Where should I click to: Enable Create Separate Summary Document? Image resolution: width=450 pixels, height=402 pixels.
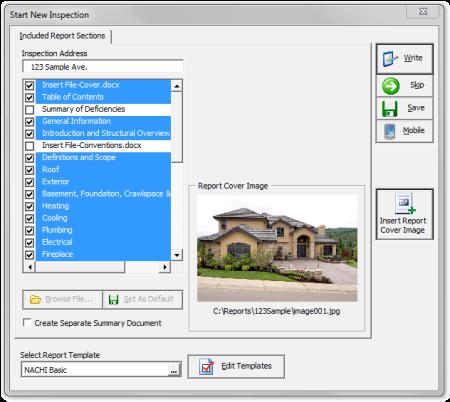(27, 322)
